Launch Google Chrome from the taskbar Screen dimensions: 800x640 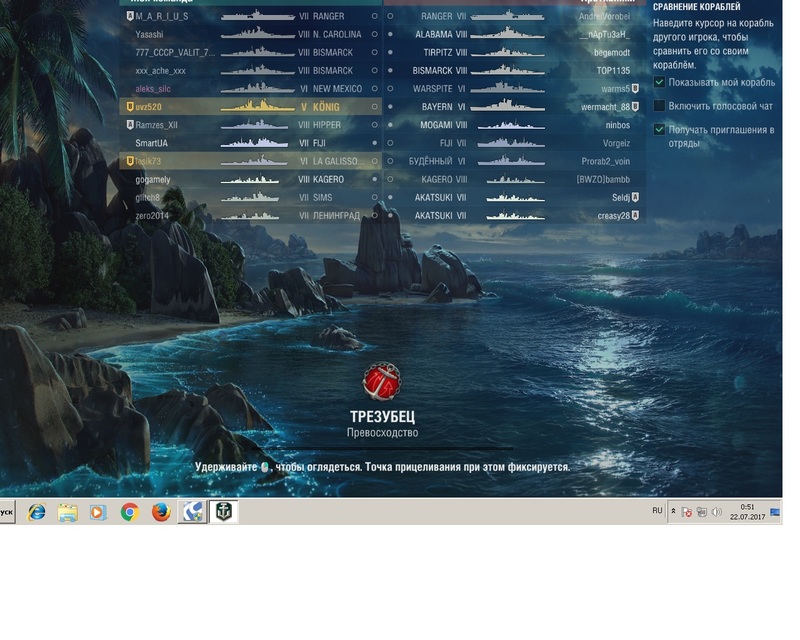pos(130,511)
